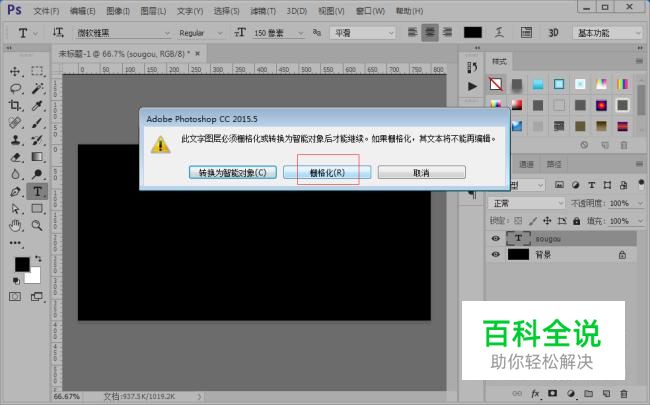Toggle text orientation in options bar
The height and width of the screenshot is (405, 650).
coord(58,32)
